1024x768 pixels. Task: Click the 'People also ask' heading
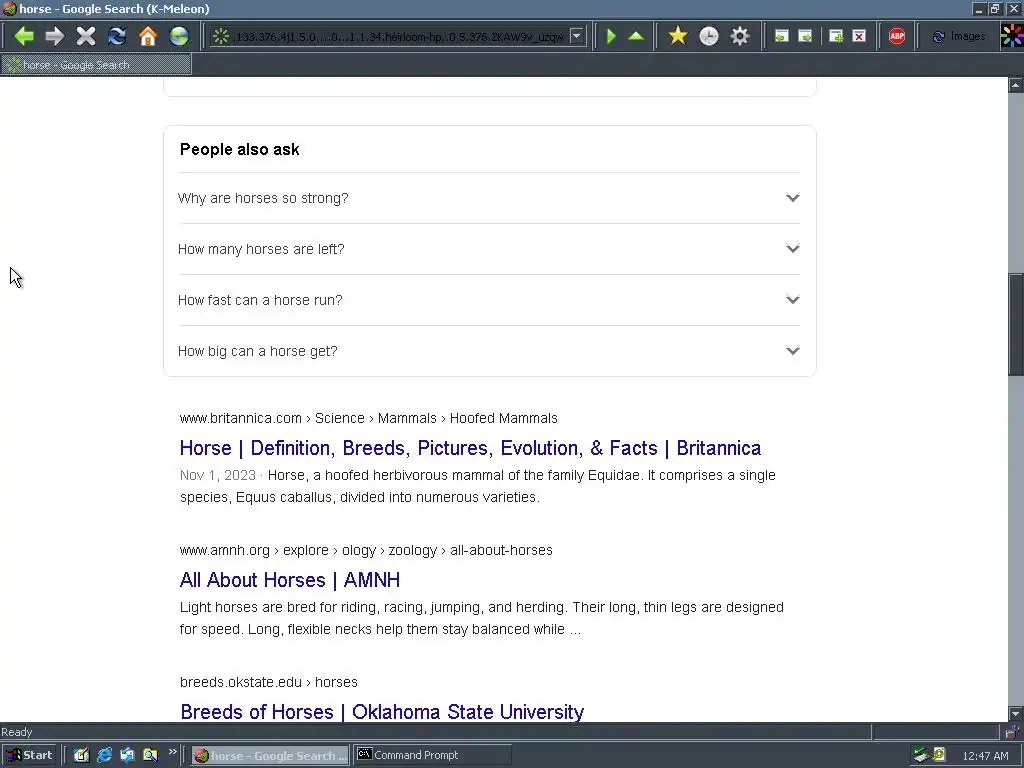click(x=240, y=150)
